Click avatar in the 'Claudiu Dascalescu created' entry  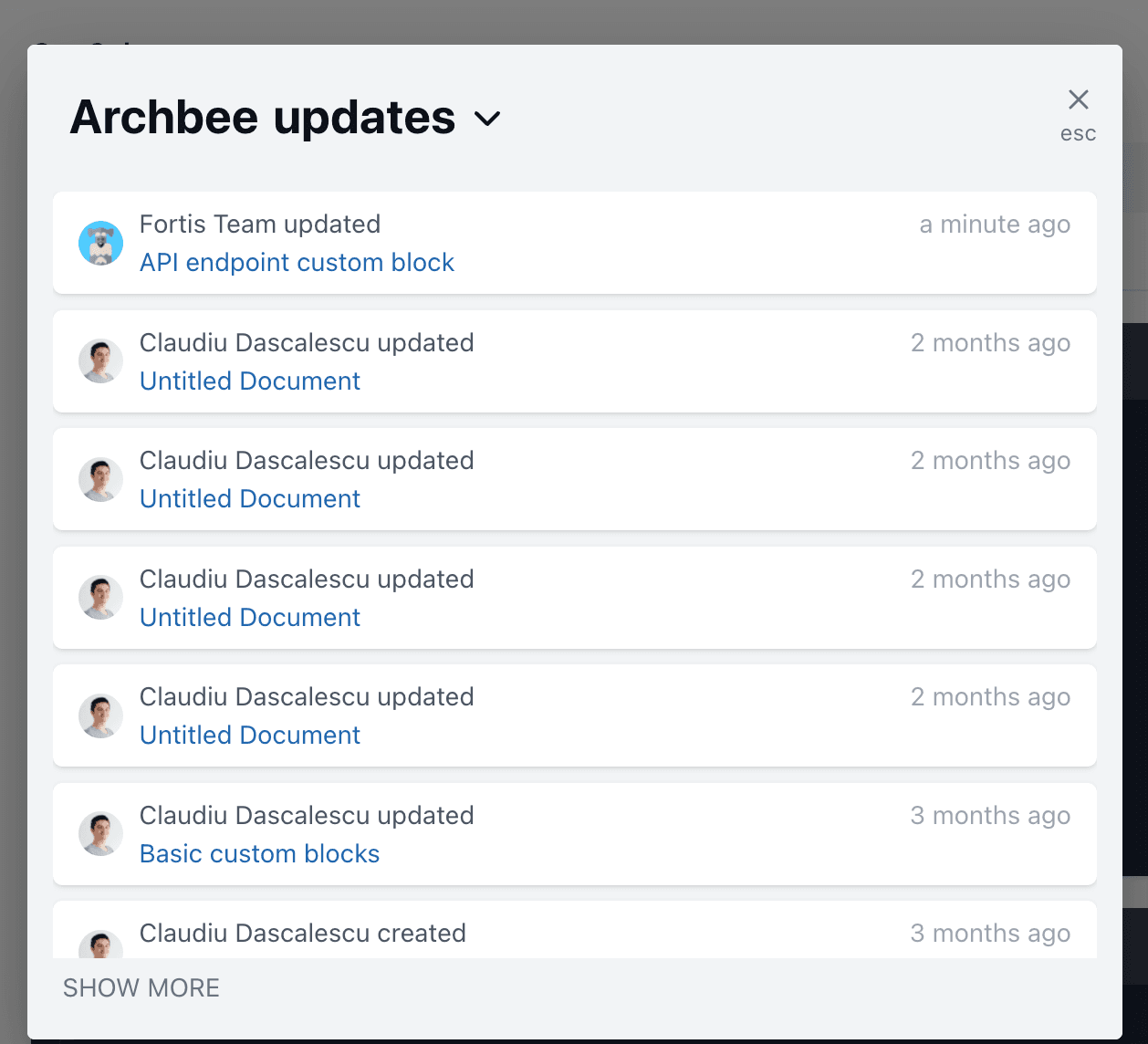[x=101, y=945]
